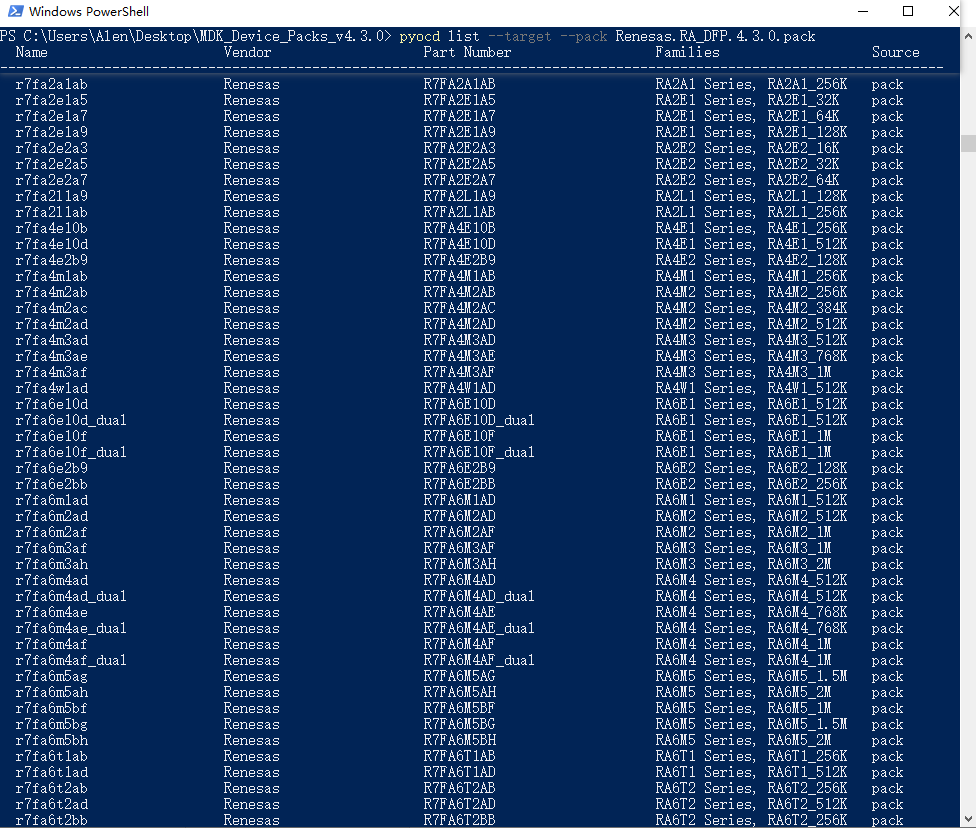
Task: Click the scrollbar down arrow
Action: tap(968, 819)
